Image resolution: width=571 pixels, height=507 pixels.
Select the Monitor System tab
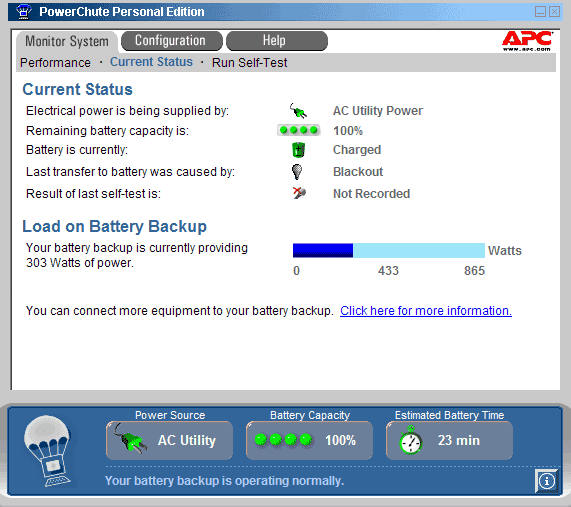(67, 41)
